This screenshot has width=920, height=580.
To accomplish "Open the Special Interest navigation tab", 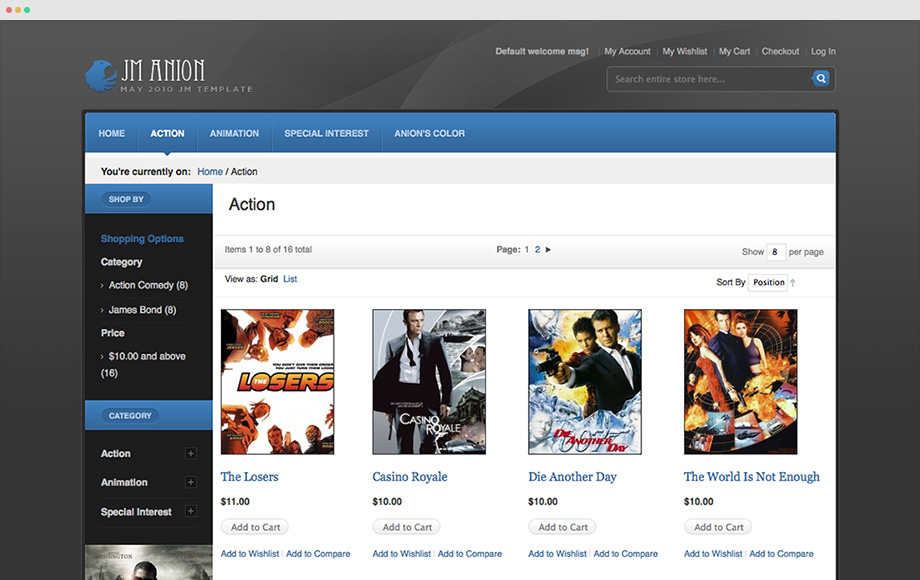I will click(326, 133).
